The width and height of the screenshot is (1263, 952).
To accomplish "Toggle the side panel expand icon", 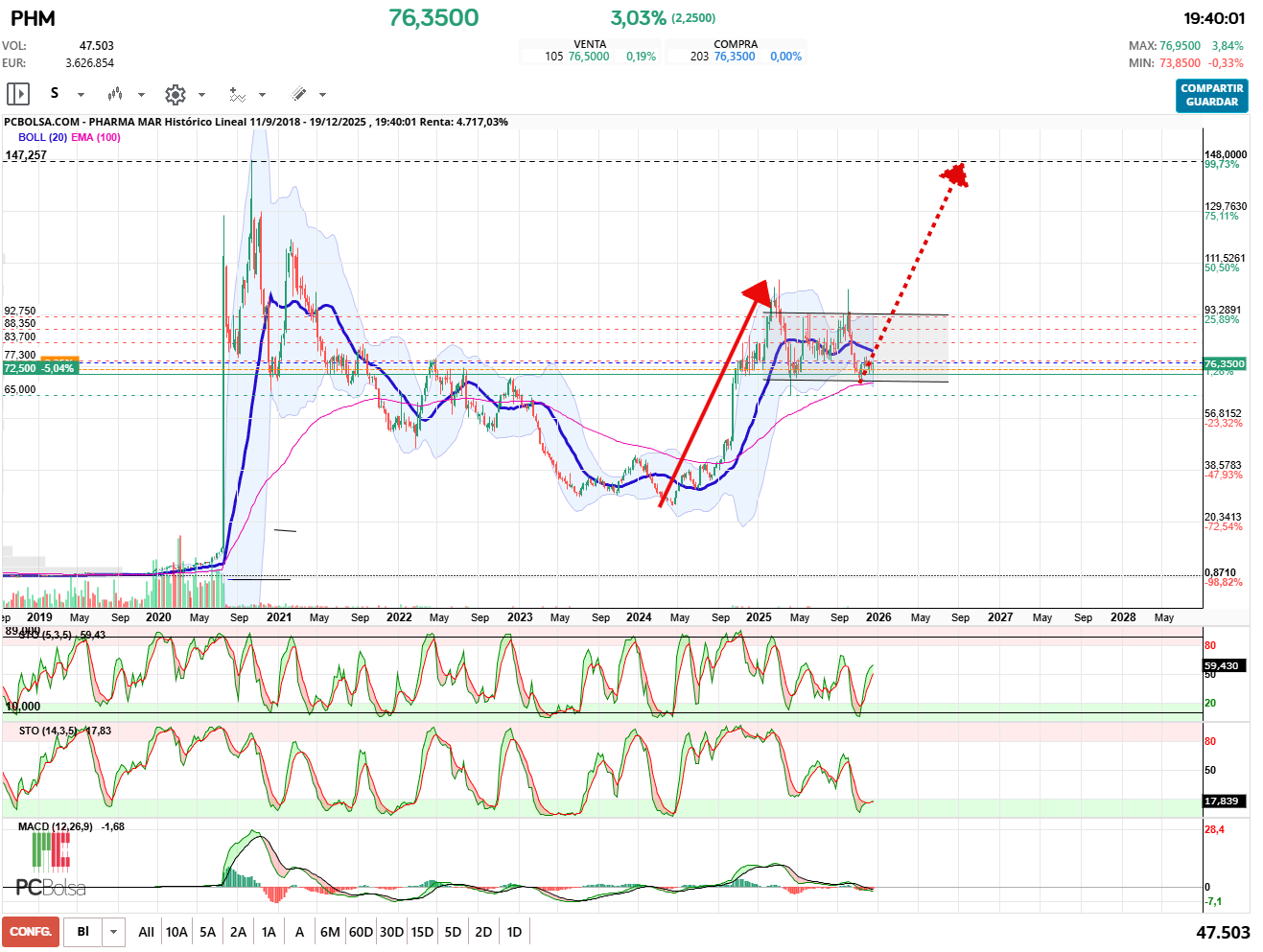I will [18, 94].
